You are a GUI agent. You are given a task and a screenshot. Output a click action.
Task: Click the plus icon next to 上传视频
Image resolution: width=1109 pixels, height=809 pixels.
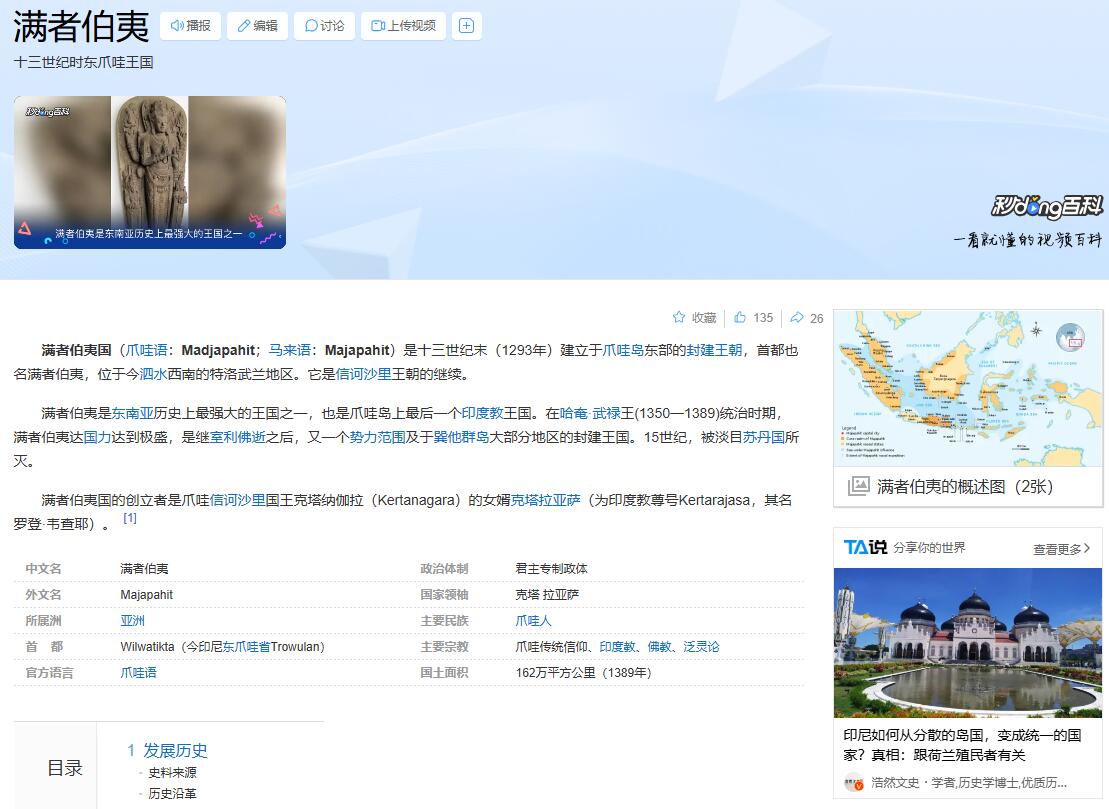tap(466, 26)
